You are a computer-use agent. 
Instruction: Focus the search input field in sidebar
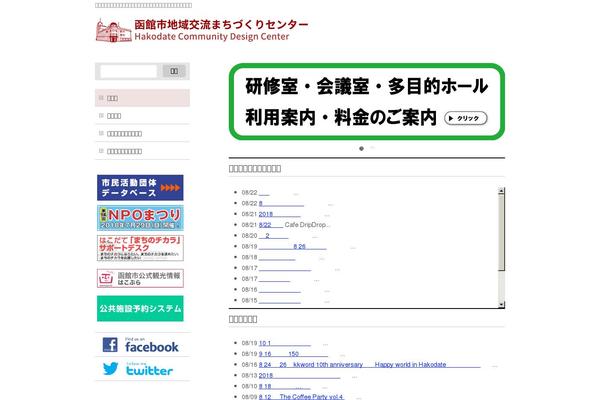pos(129,71)
